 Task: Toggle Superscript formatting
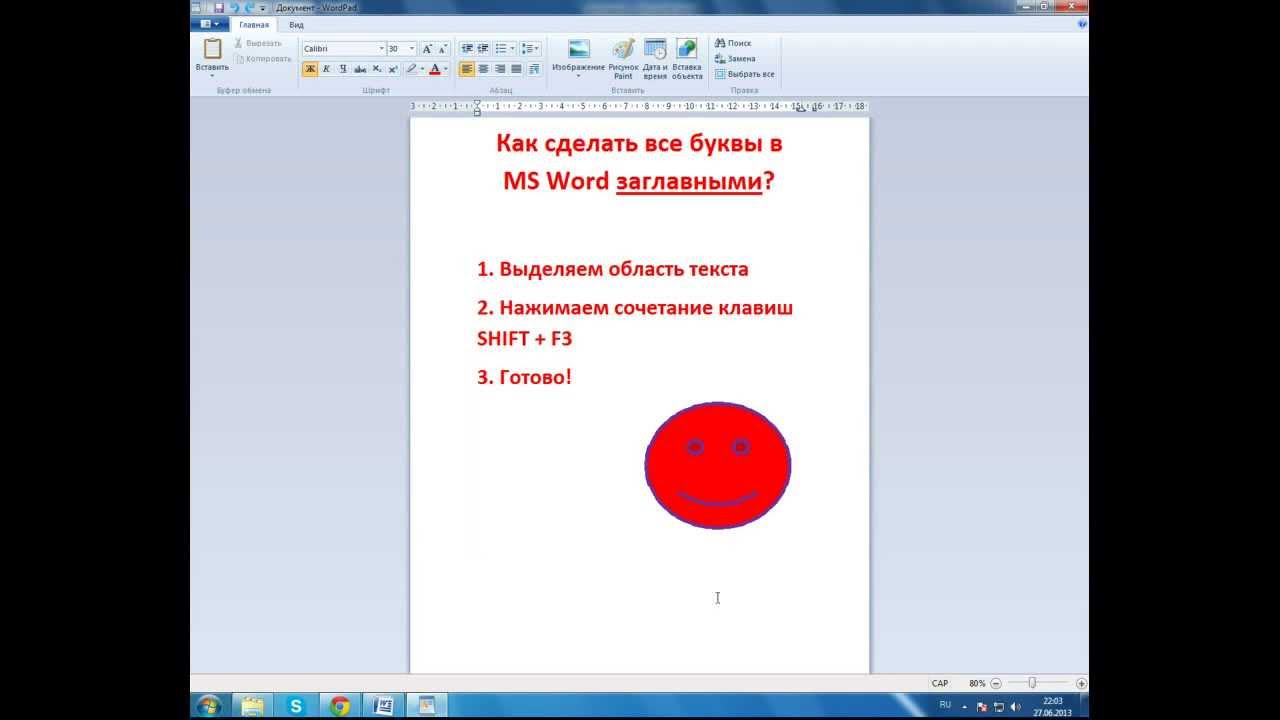tap(393, 69)
